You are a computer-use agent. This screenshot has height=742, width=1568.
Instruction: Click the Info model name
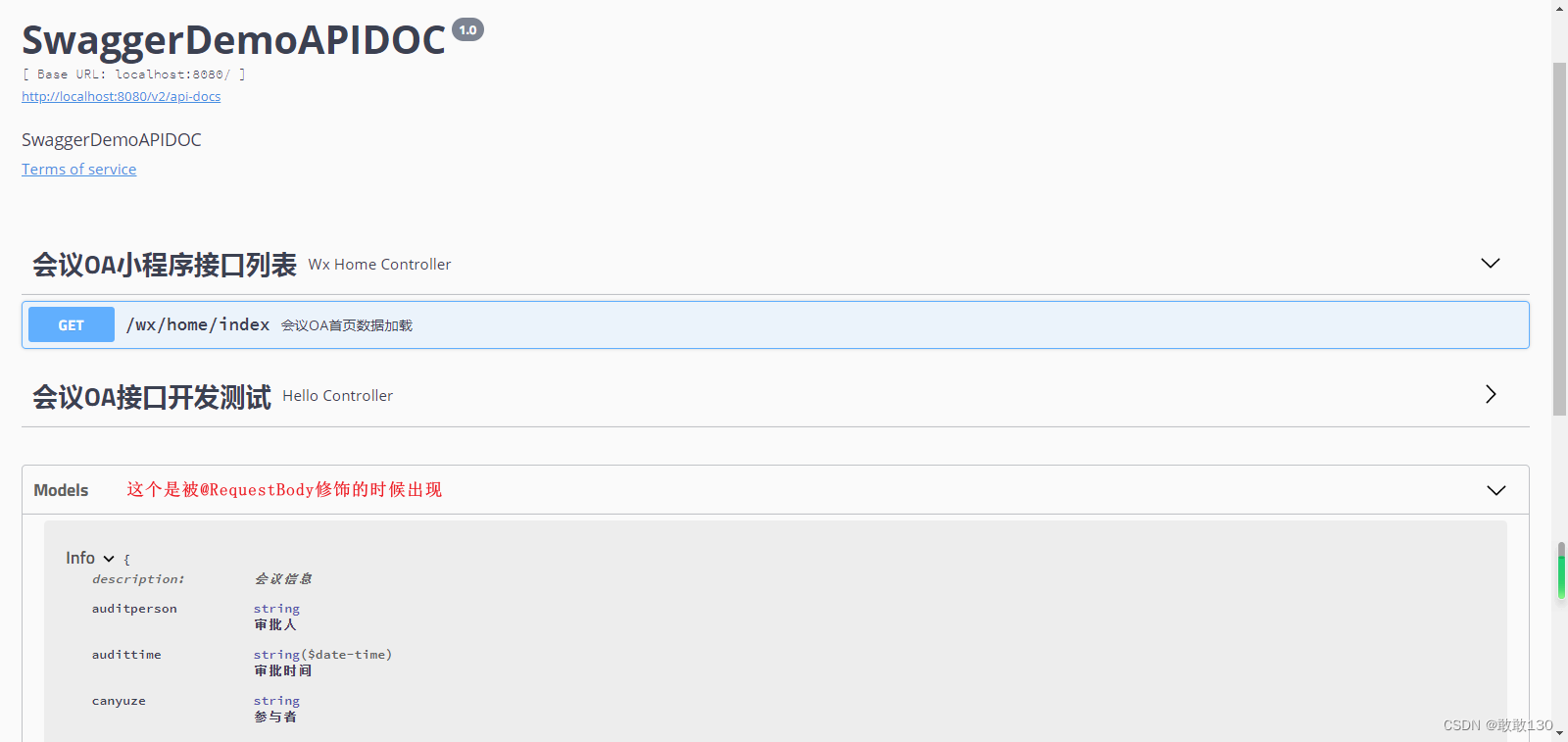tap(80, 558)
